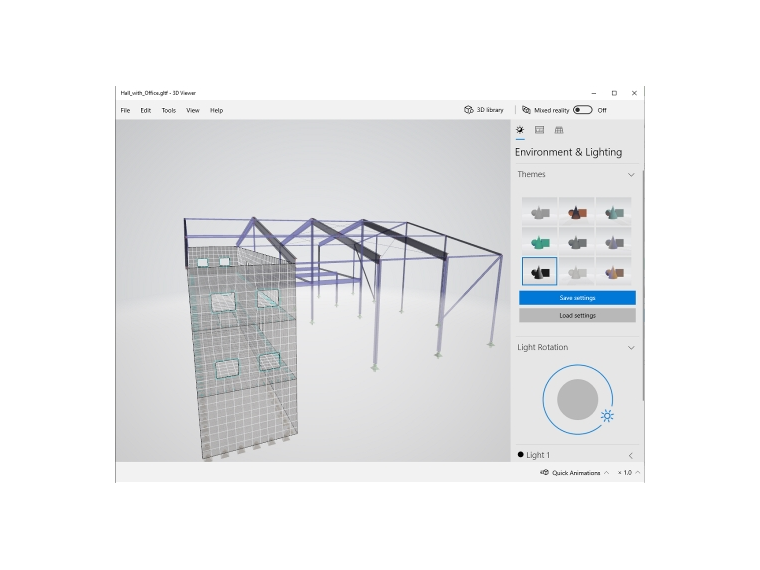Minimize the 3D Viewer window
The height and width of the screenshot is (570, 760).
pyautogui.click(x=594, y=93)
